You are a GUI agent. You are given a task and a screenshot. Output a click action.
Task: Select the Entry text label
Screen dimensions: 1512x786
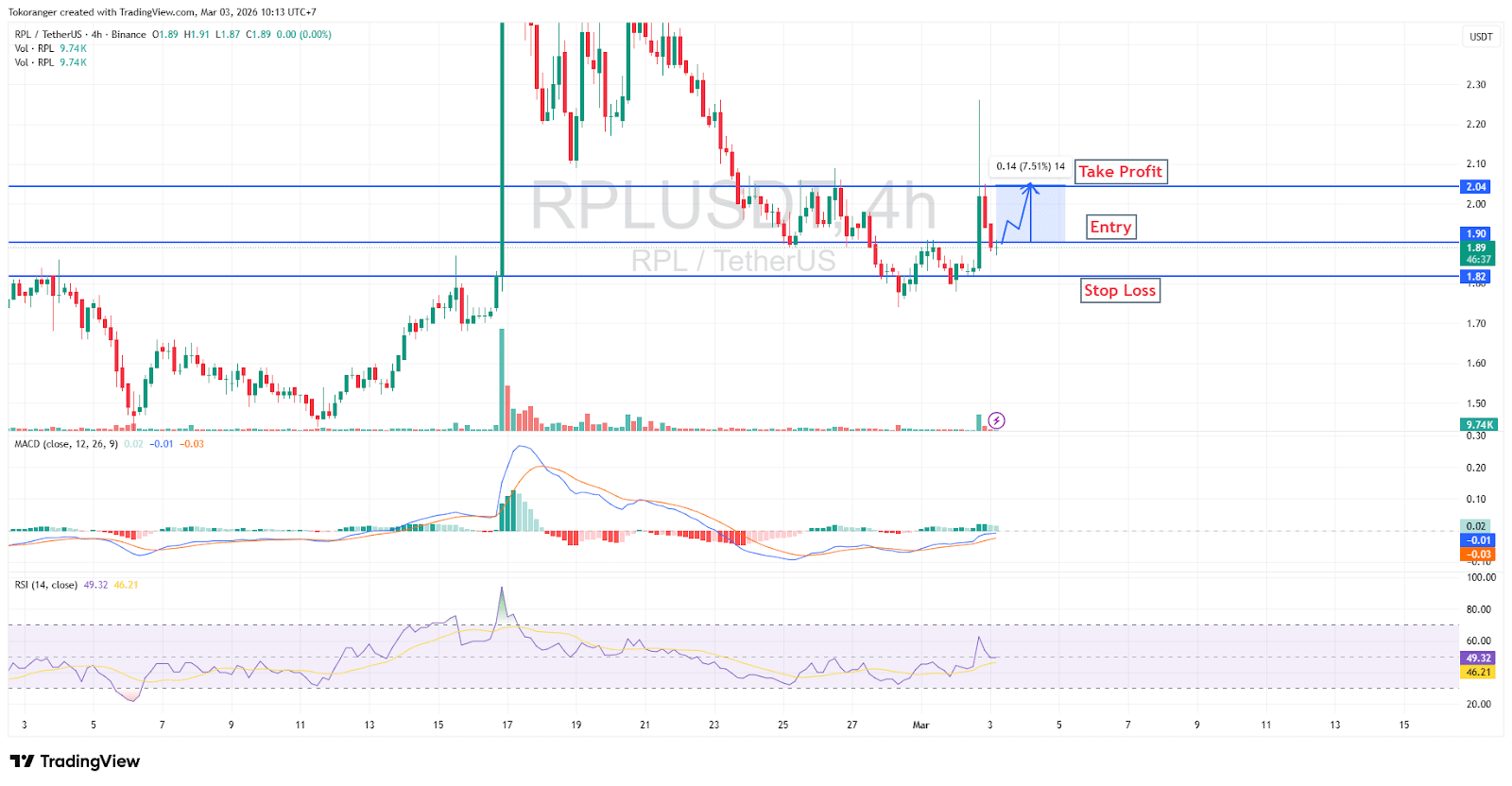coord(1109,228)
